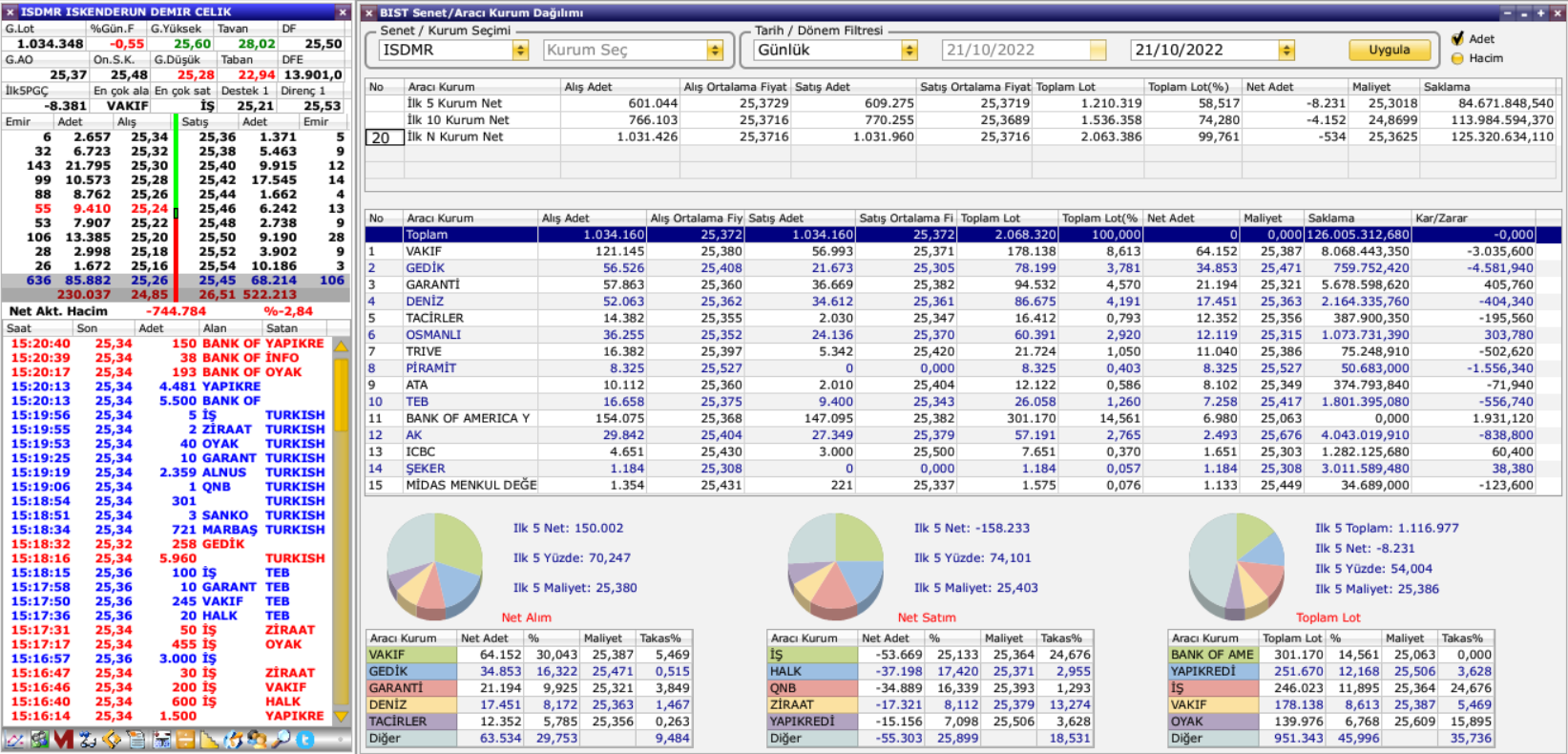Click the magnifying glass search icon

click(x=281, y=740)
